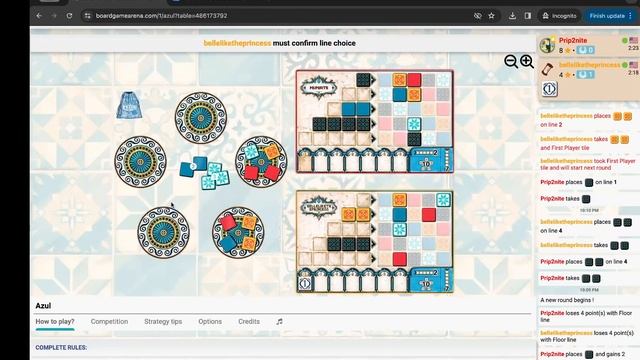
Task: Open the music note tab
Action: [279, 322]
